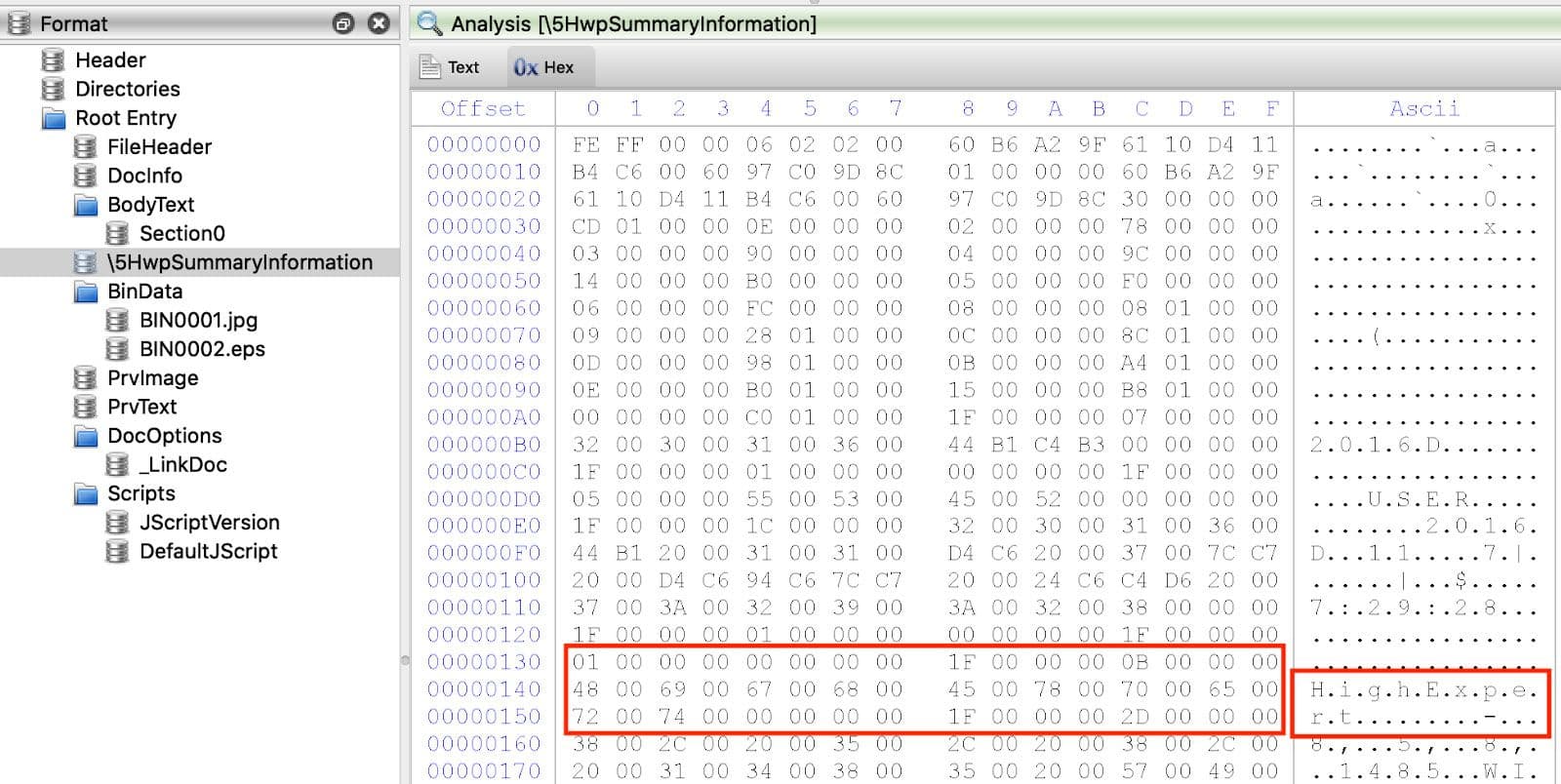Click offset row 00000130

[x=484, y=662]
